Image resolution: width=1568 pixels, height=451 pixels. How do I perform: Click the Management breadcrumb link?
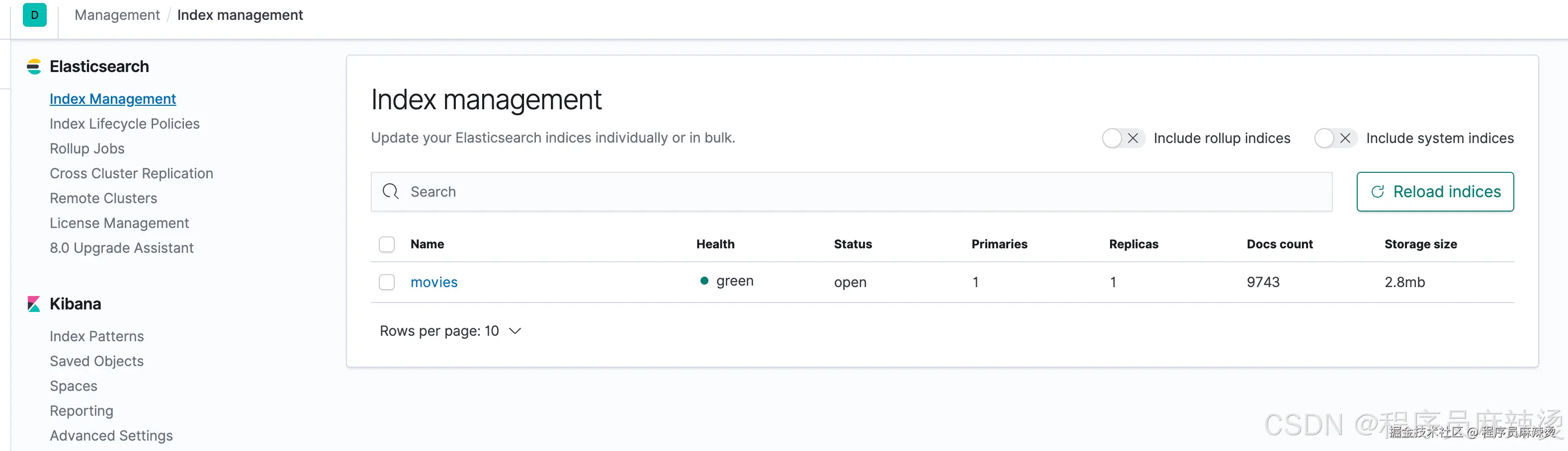tap(117, 15)
